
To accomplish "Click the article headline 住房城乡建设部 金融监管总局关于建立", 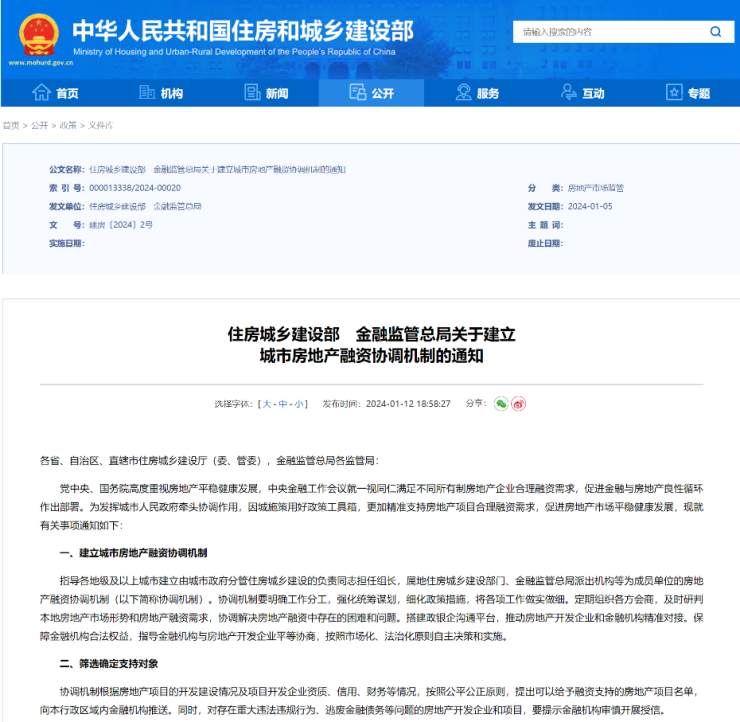I will click(371, 335).
